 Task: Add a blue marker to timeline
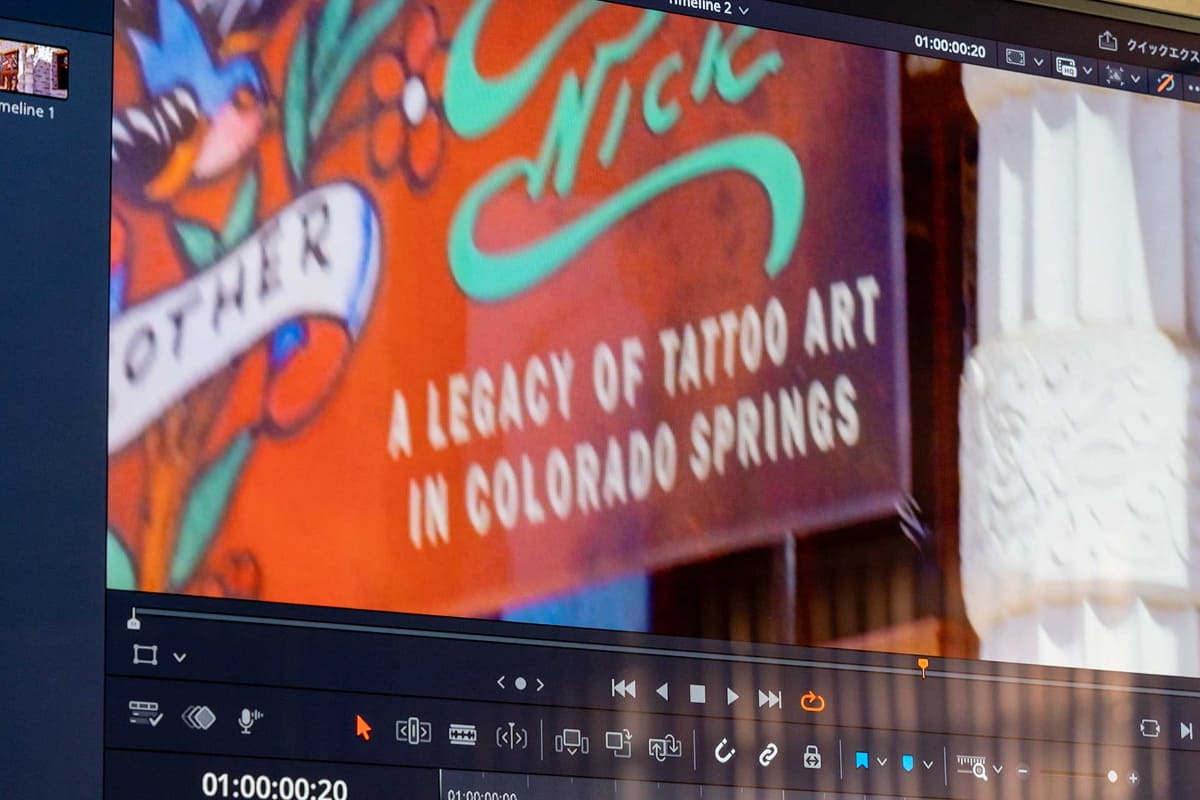(907, 763)
